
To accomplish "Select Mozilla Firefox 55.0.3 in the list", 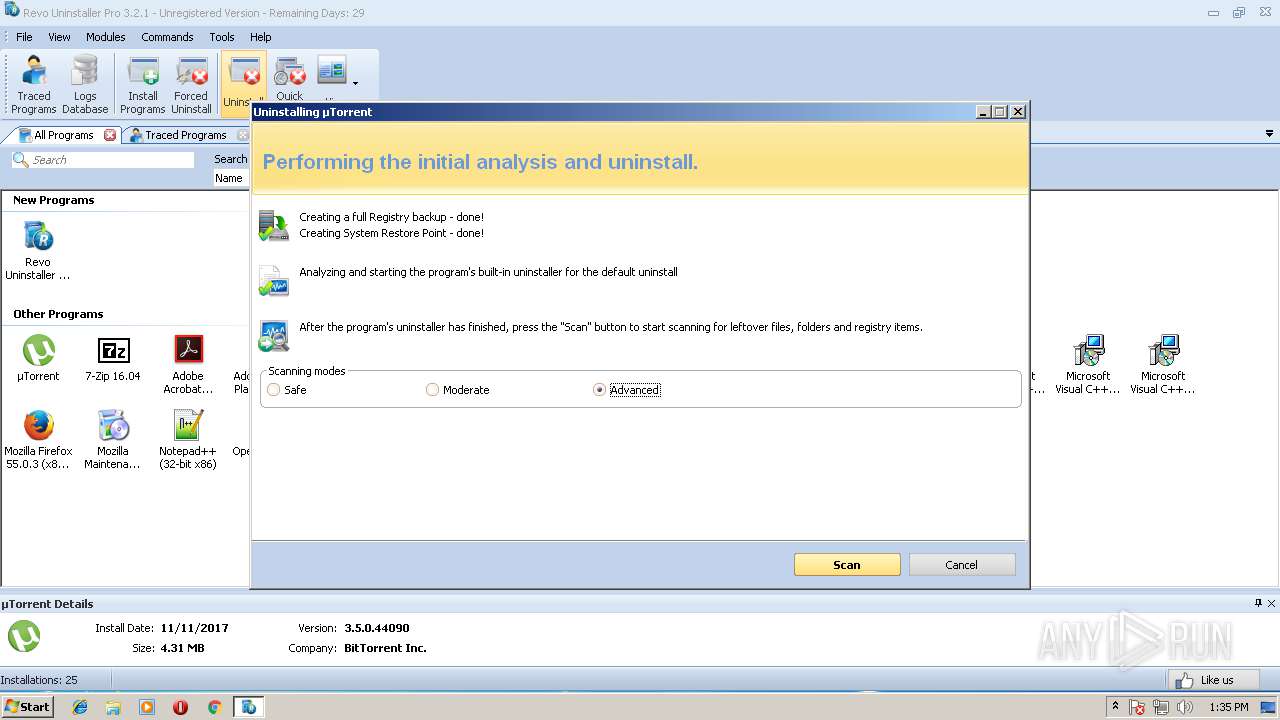I will point(38,440).
